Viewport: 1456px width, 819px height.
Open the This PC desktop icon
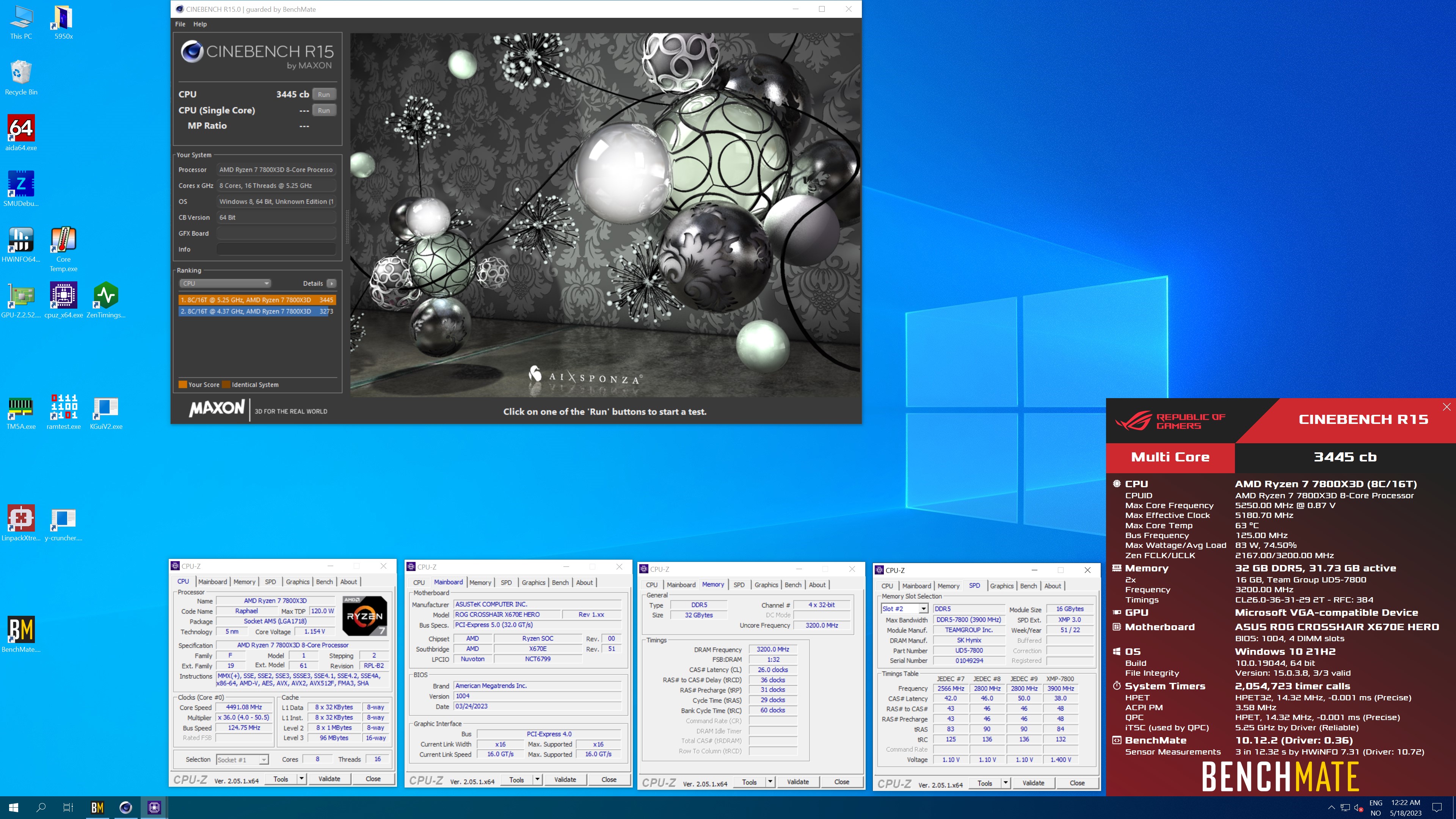tap(21, 23)
